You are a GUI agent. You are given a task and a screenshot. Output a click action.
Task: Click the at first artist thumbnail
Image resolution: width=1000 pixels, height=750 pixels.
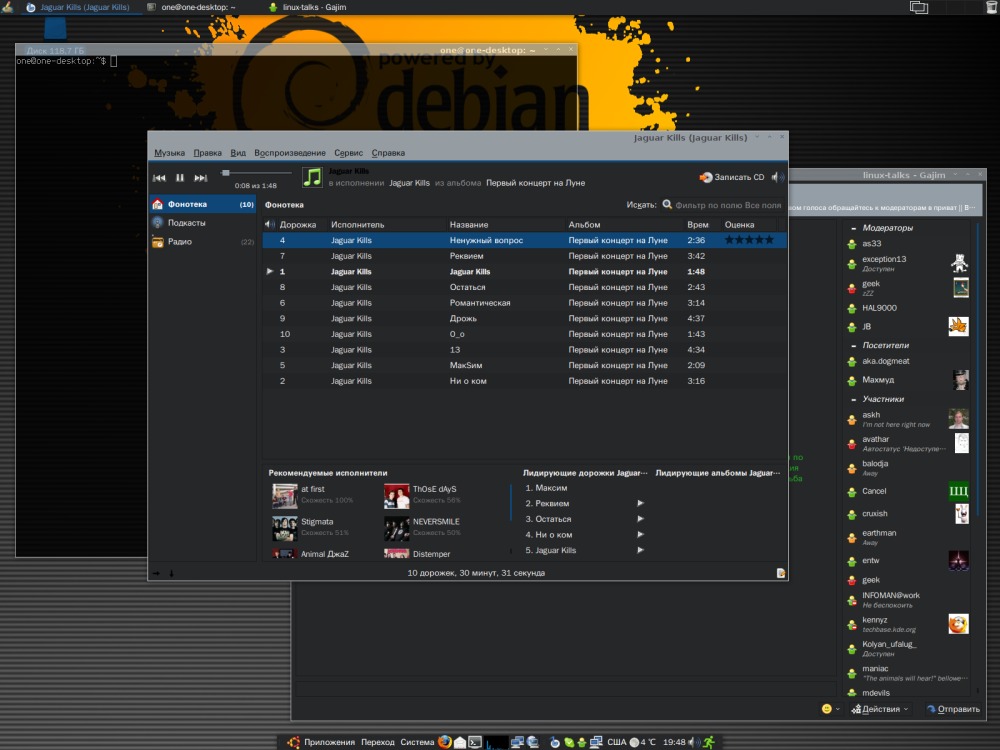pos(284,496)
